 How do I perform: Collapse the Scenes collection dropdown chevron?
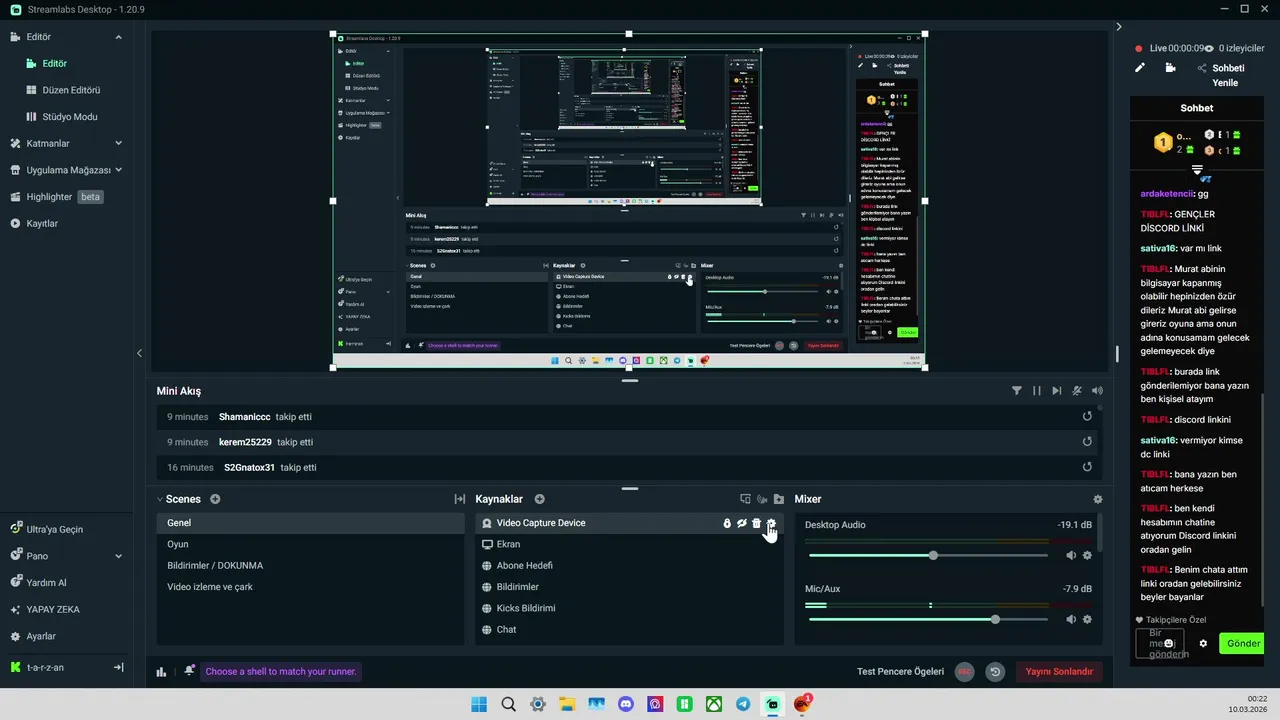(160, 499)
